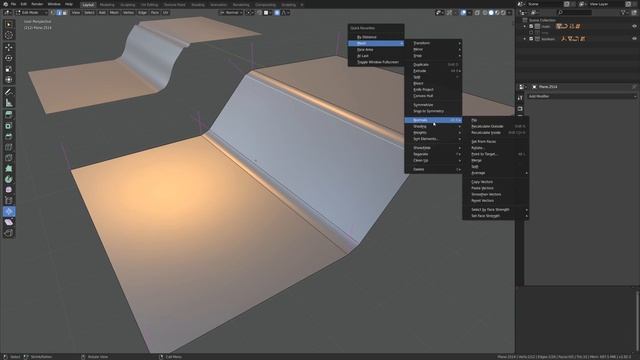
Task: Switch to Solid viewport shading
Action: pos(491,13)
